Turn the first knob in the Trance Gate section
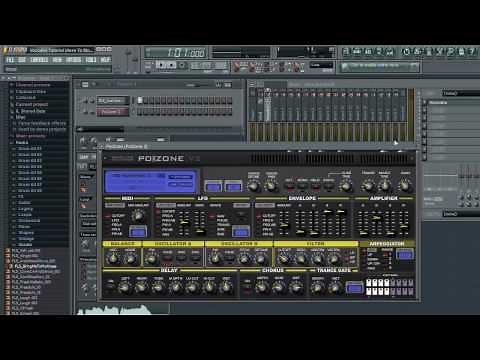The image size is (480, 360). point(318,287)
